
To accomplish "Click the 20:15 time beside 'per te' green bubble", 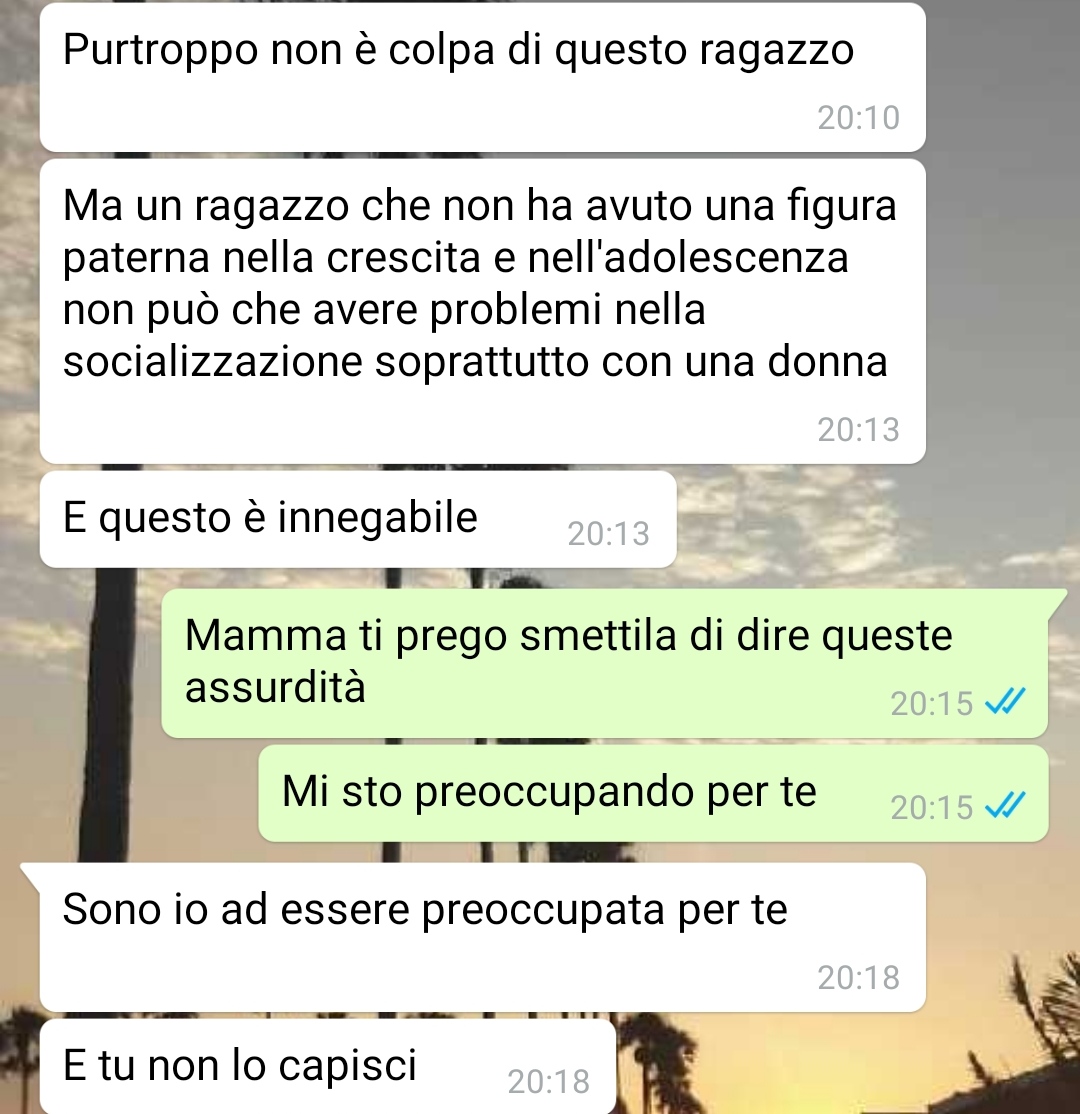I will [932, 808].
